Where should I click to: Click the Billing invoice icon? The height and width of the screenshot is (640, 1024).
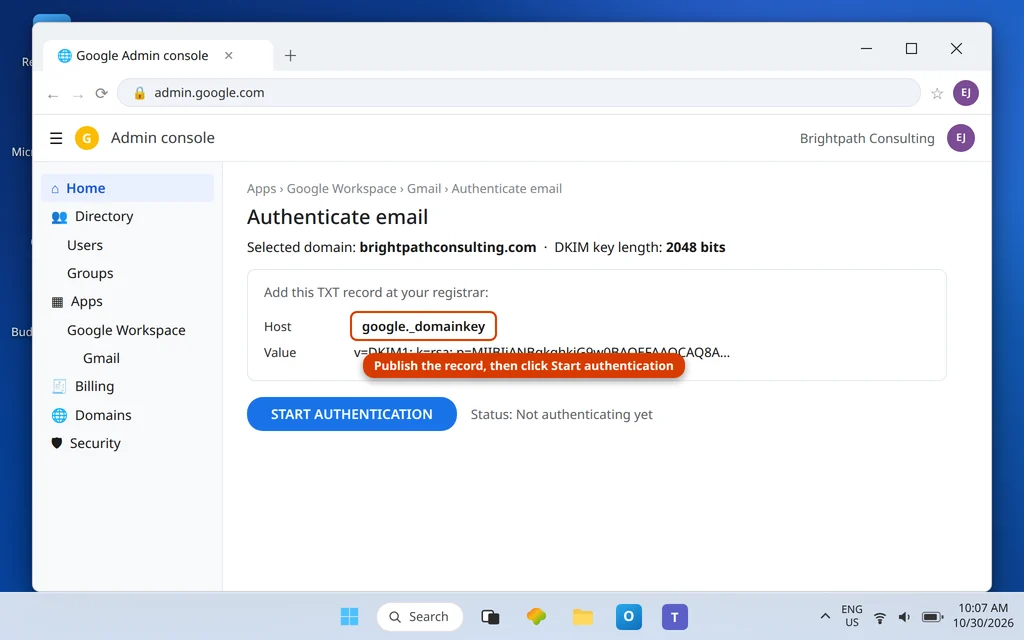(x=59, y=386)
